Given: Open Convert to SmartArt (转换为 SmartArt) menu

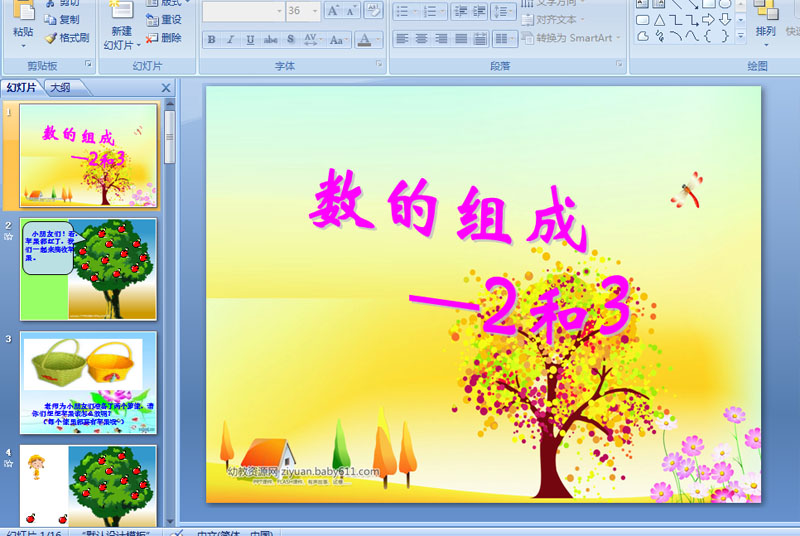Looking at the screenshot, I should click(571, 38).
